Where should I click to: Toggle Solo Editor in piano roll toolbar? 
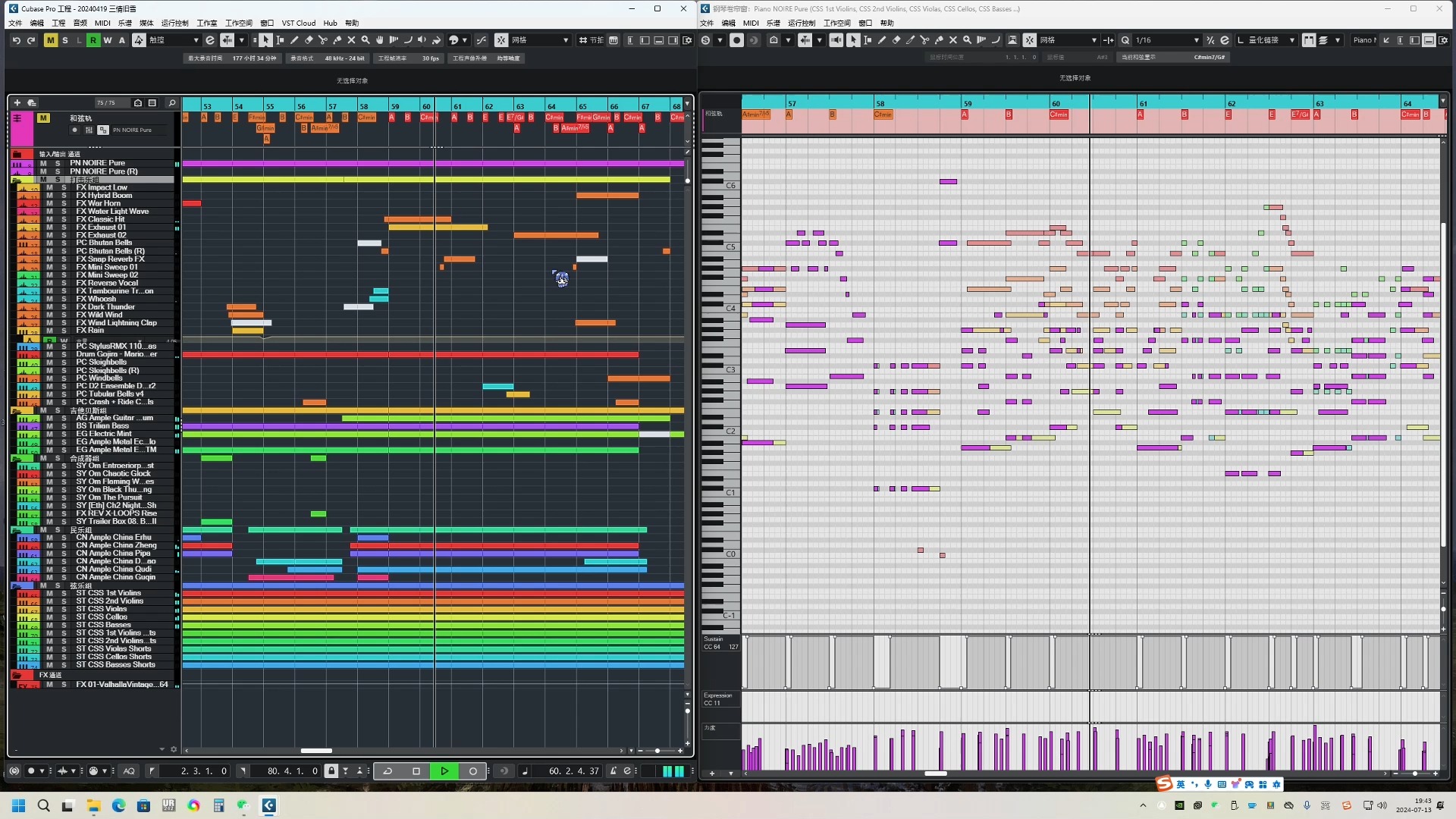705,40
